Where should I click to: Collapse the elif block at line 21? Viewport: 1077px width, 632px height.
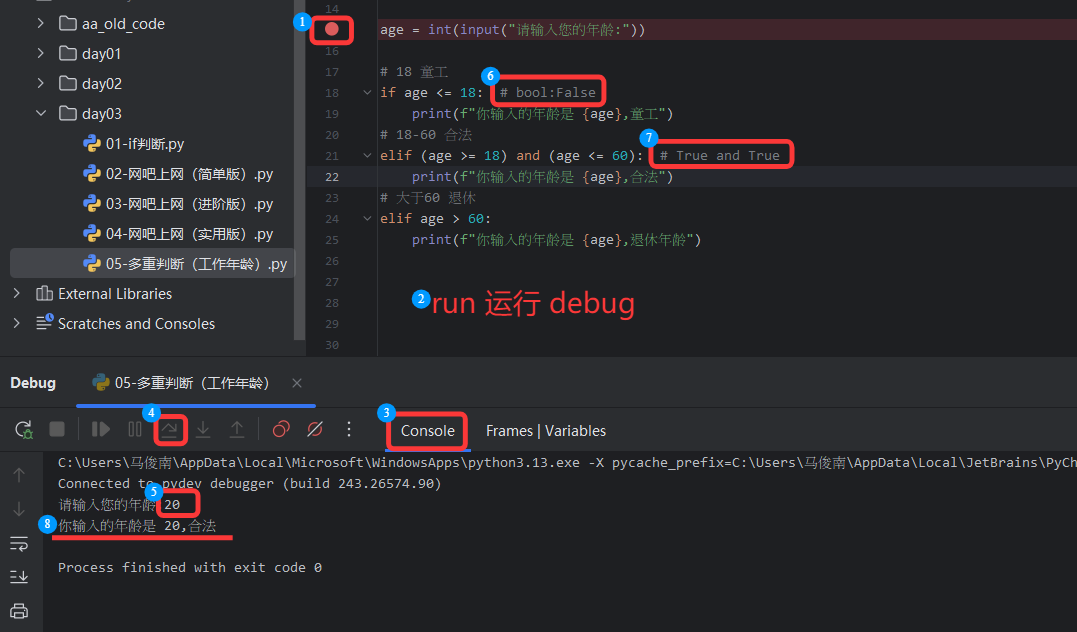367,156
